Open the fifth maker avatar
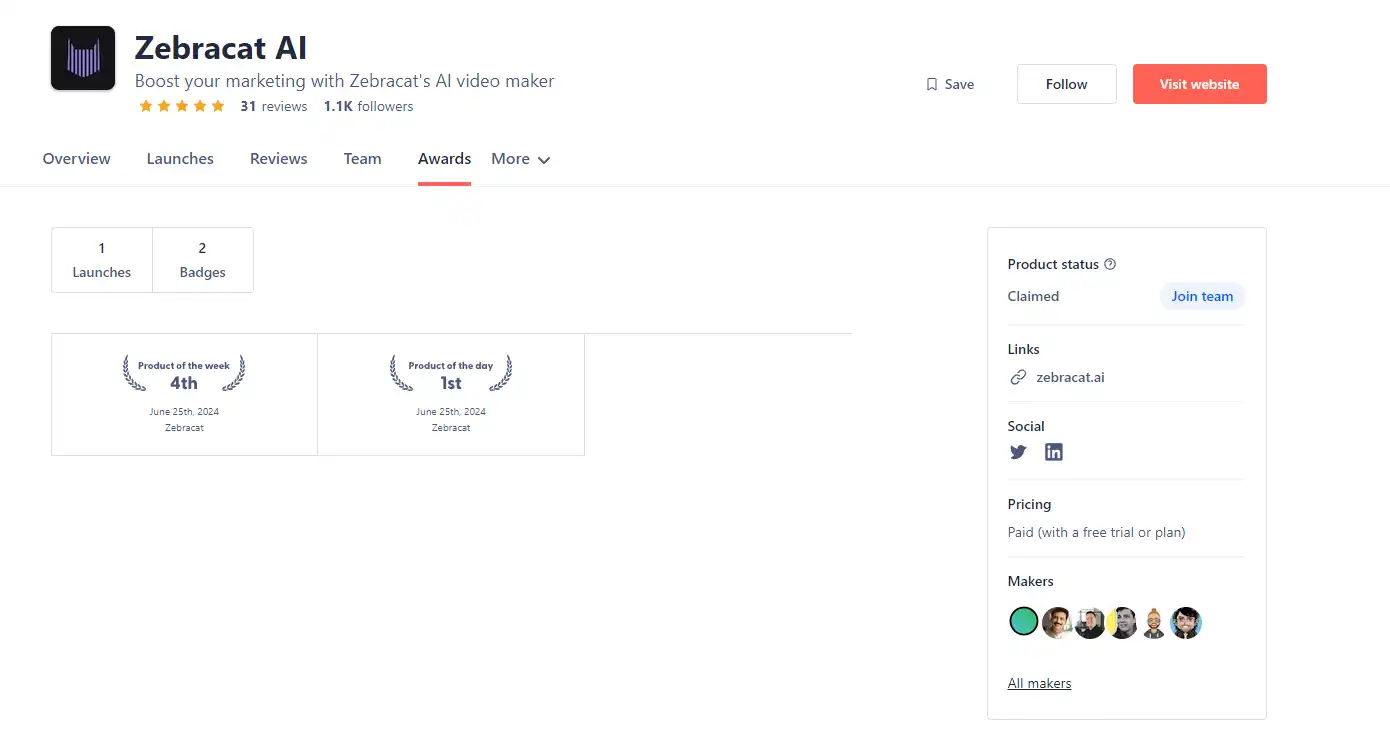The height and width of the screenshot is (737, 1390). click(1154, 622)
